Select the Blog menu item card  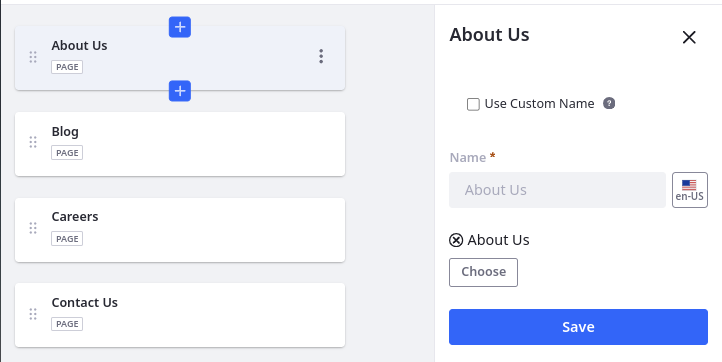coord(180,144)
